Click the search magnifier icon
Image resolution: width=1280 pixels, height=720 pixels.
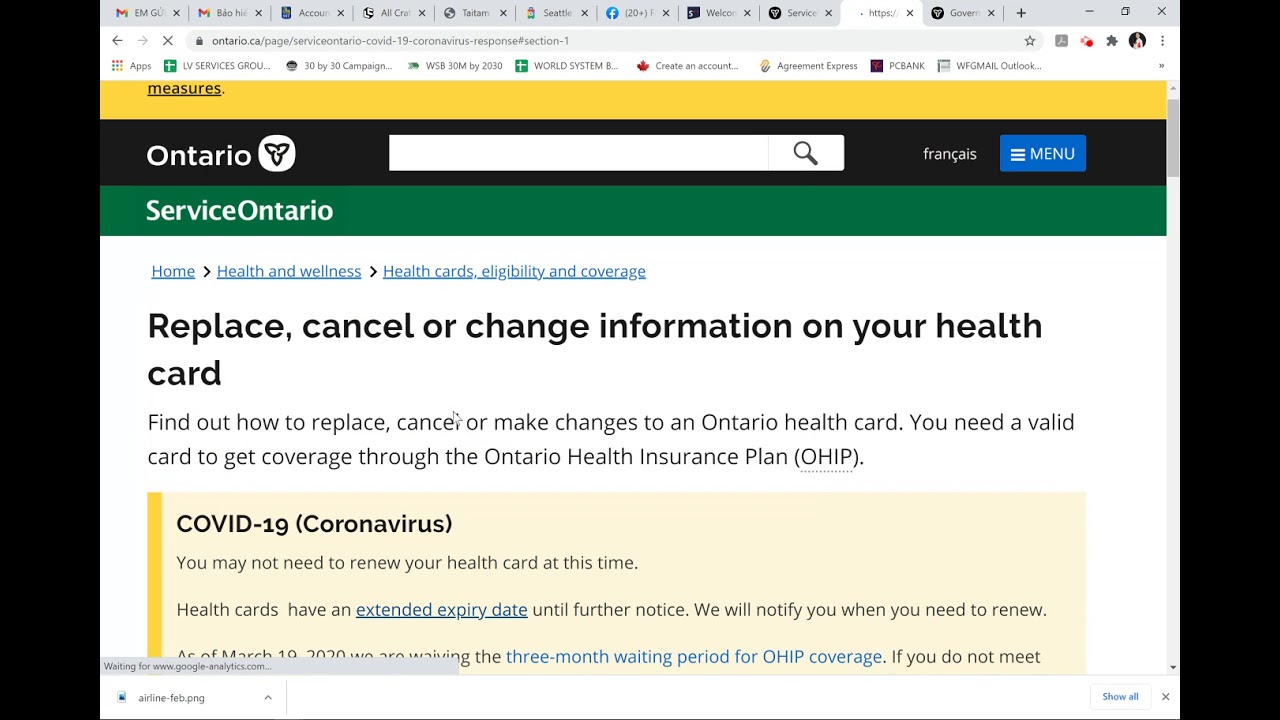[806, 153]
